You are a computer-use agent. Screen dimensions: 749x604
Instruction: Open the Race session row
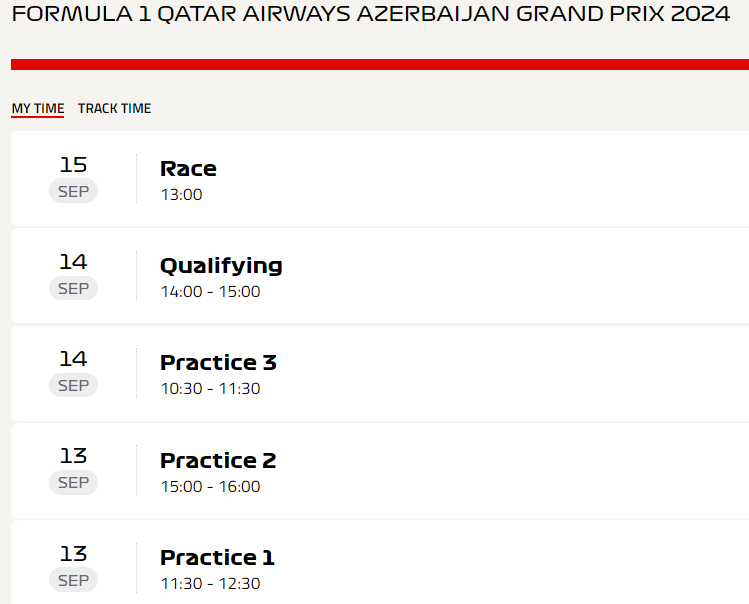(x=380, y=178)
